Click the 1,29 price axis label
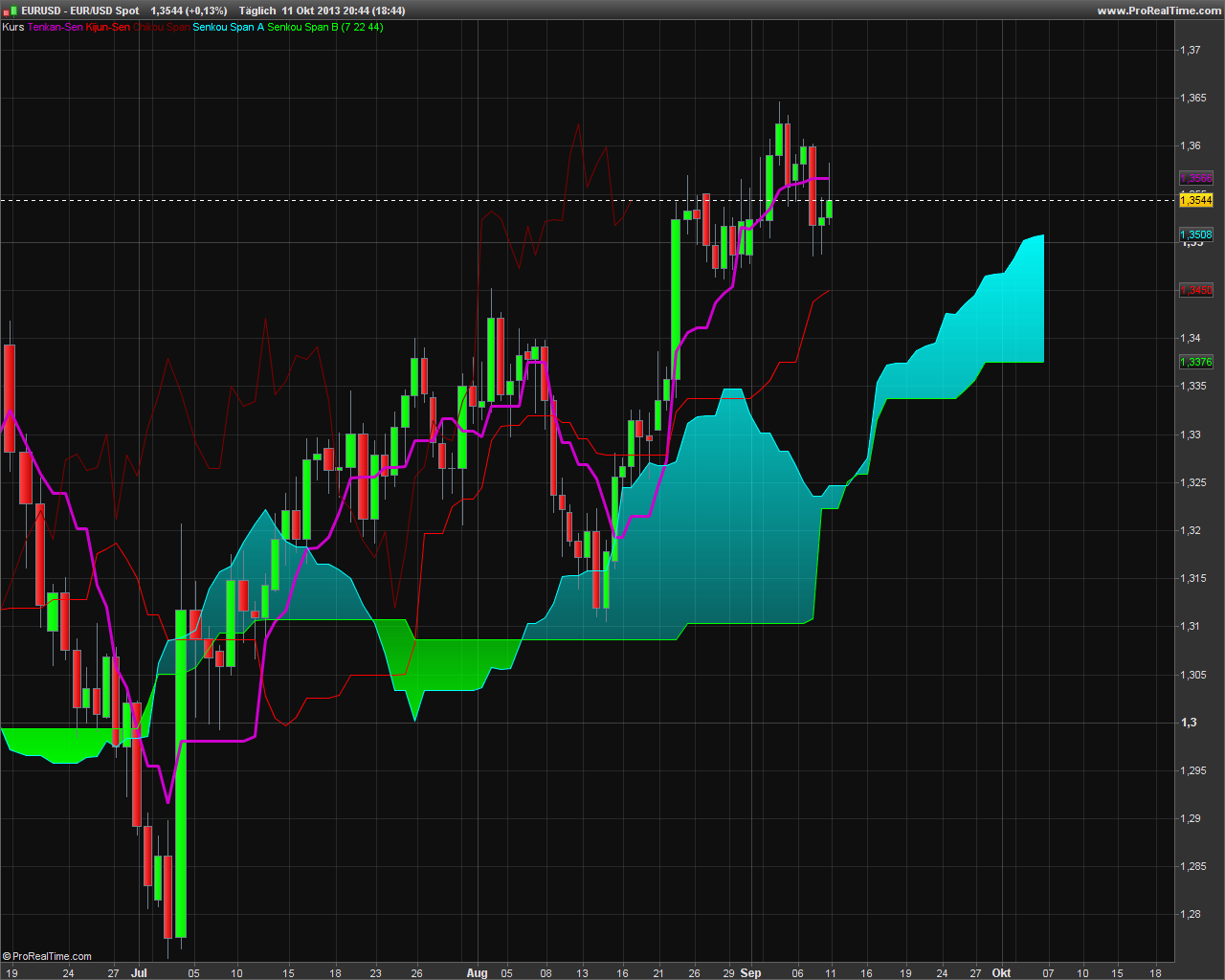 (x=1191, y=818)
